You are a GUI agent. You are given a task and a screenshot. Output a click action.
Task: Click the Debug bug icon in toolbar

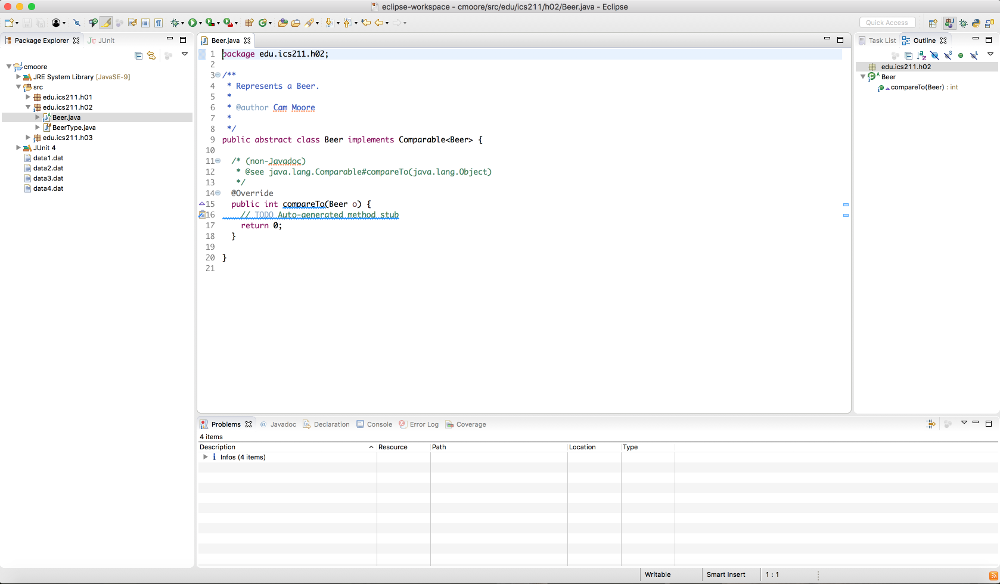point(174,22)
